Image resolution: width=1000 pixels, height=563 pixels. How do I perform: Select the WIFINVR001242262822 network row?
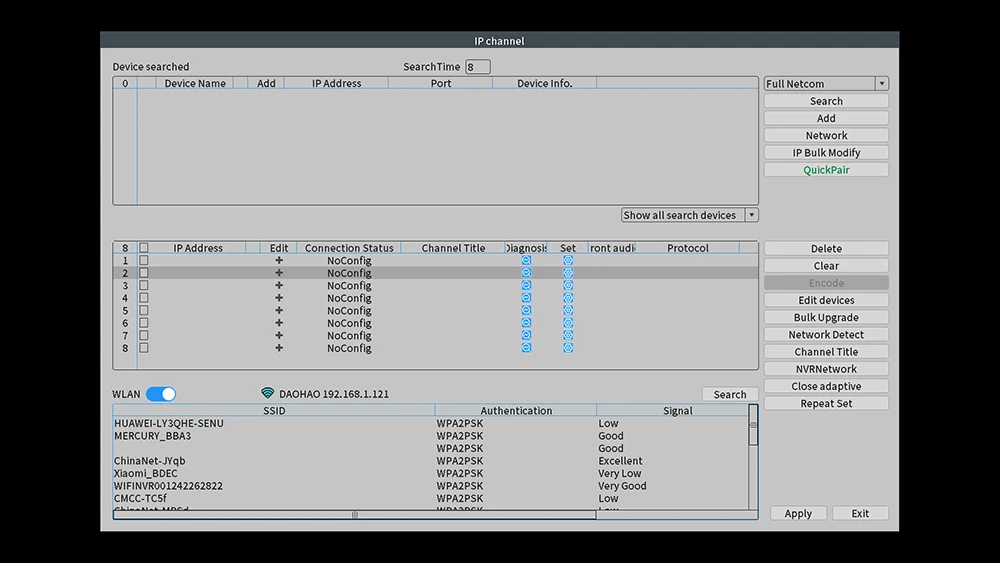pyautogui.click(x=430, y=486)
